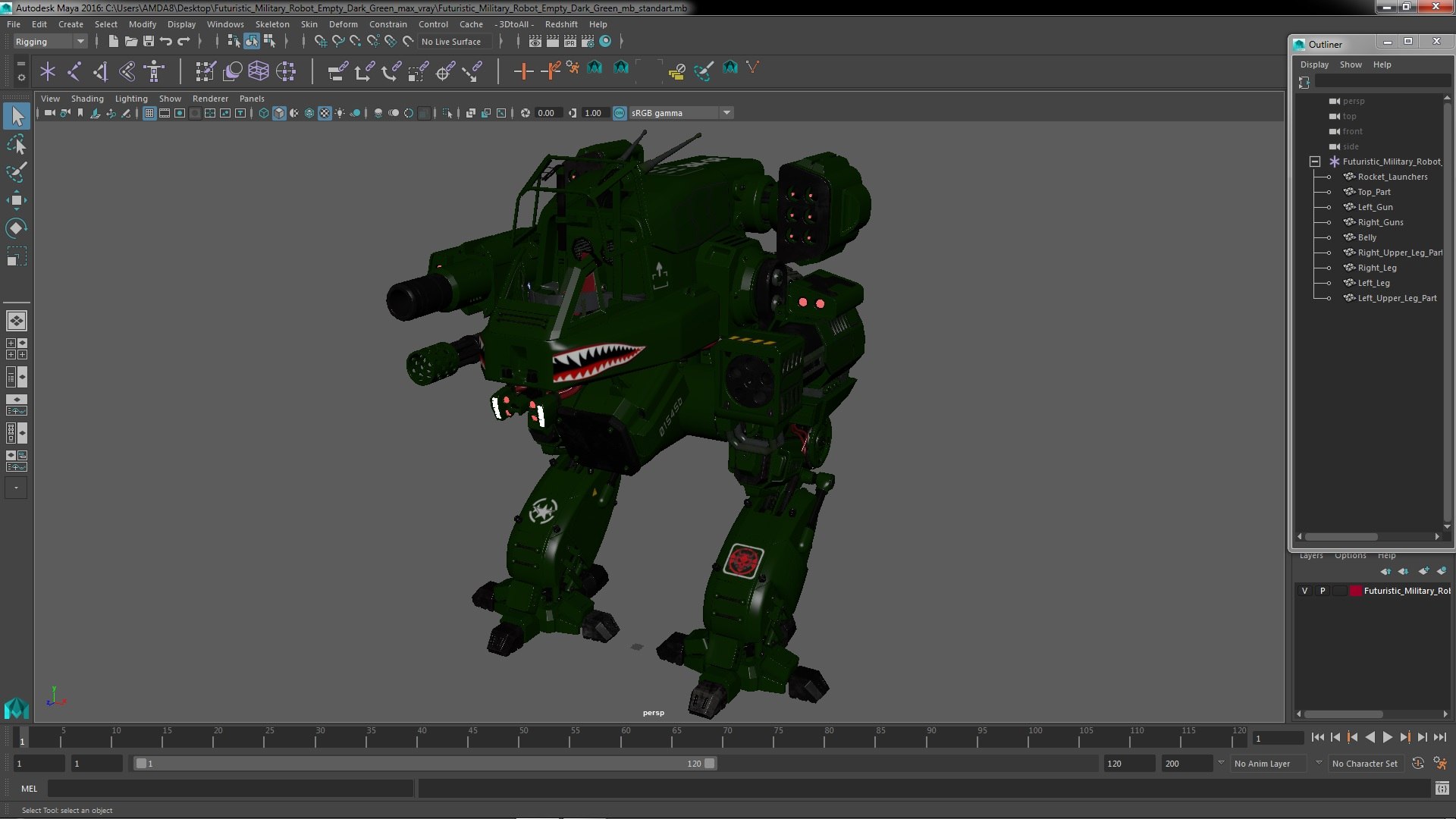
Task: Toggle wireframe shading in the viewport
Action: (x=264, y=113)
